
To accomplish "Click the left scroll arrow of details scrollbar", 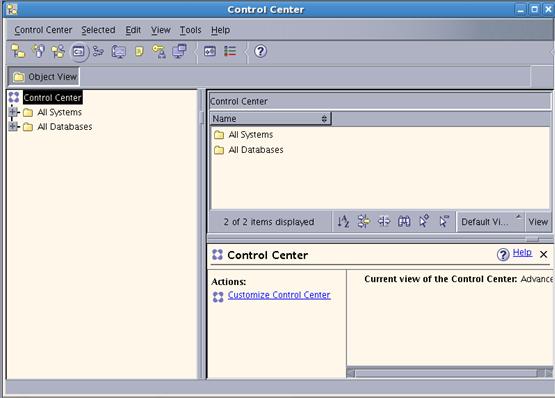I will point(351,373).
